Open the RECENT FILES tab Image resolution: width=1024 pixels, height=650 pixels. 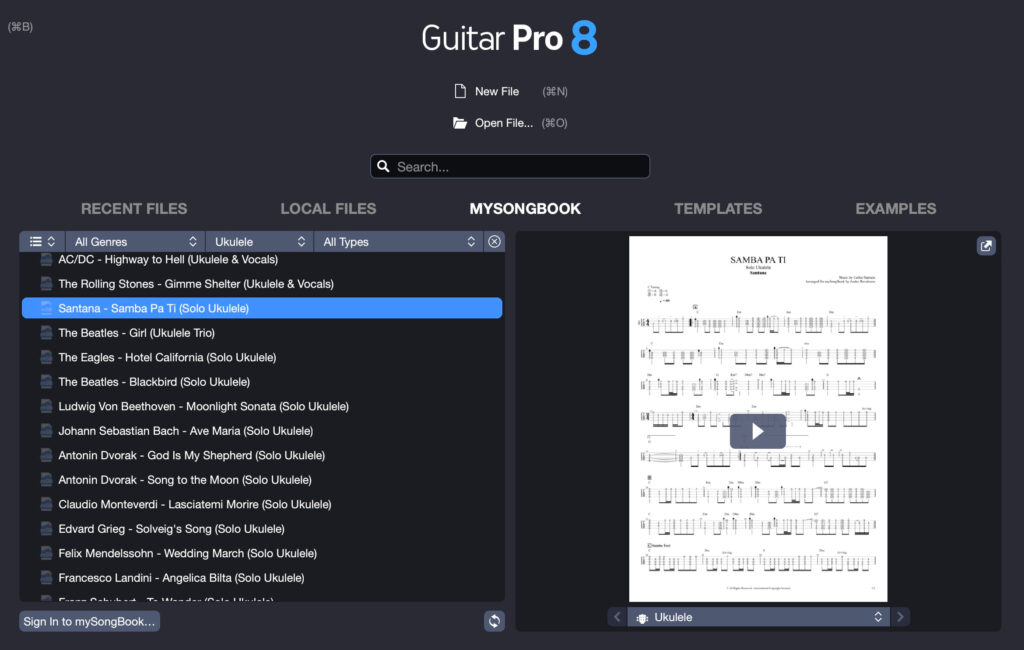coord(134,208)
